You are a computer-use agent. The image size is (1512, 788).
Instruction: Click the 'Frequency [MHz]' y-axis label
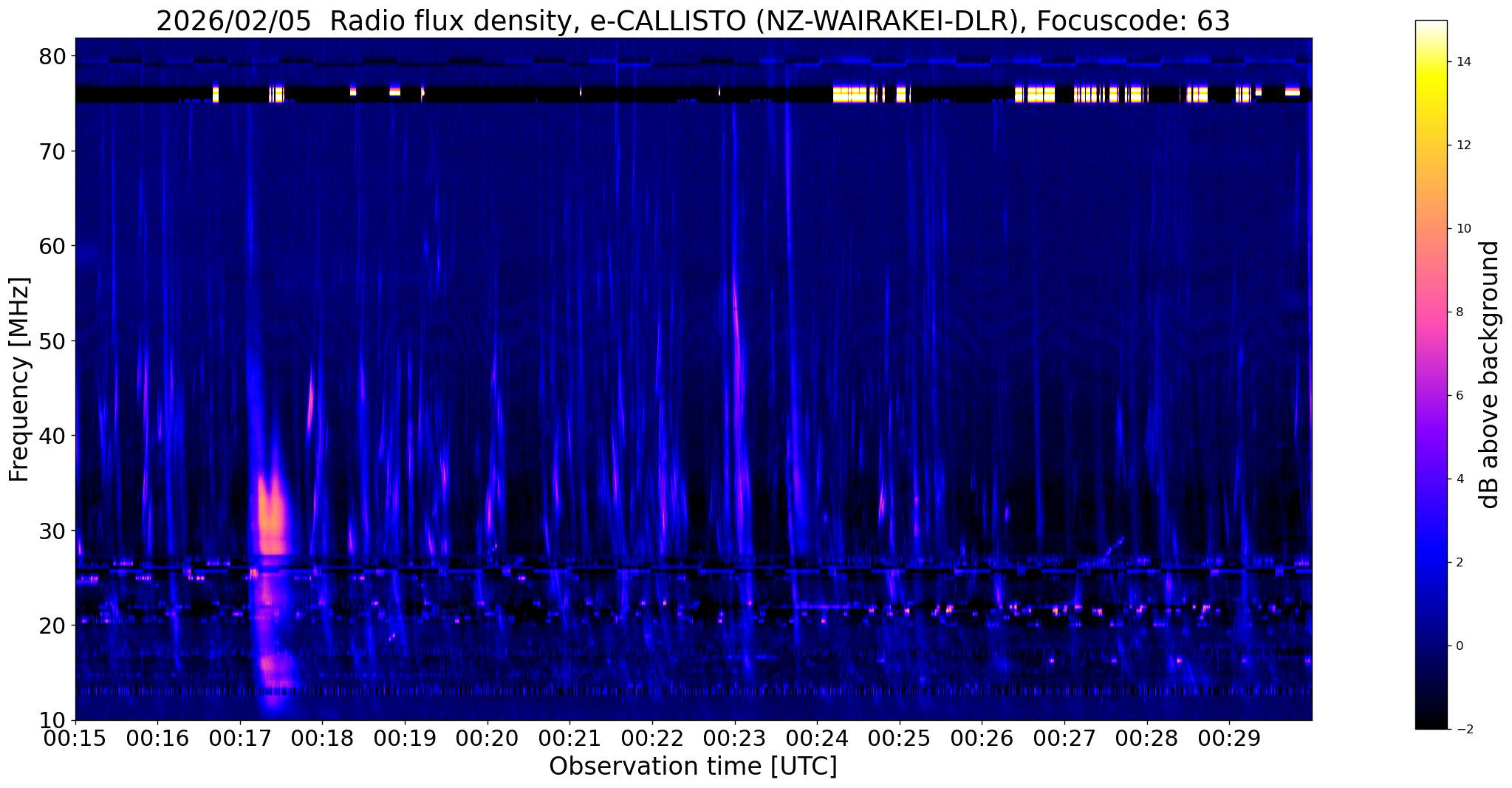tap(19, 380)
